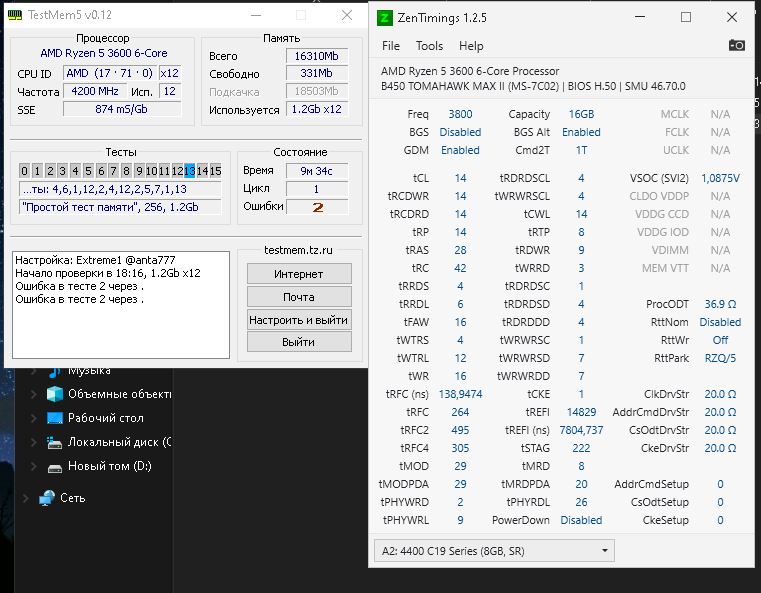Click the ZenTimings green Z logo icon
Viewport: 761px width, 593px height.
(384, 18)
